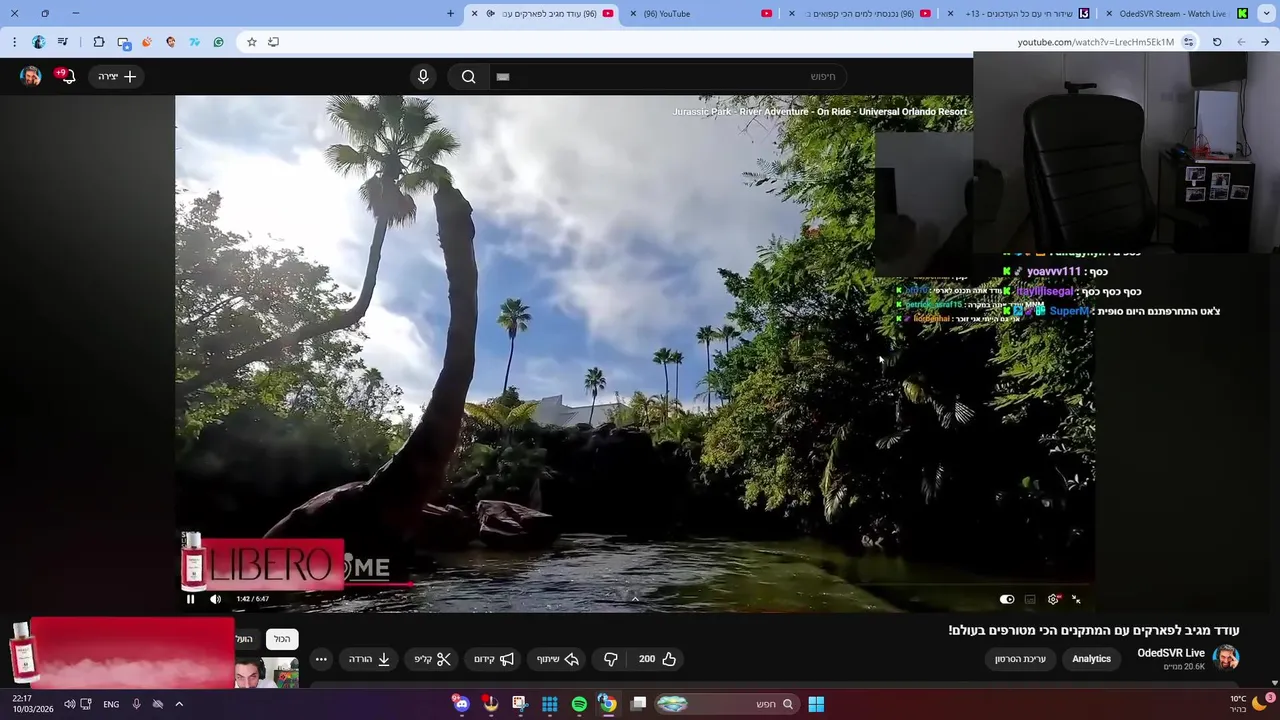The image size is (1280, 720).
Task: Switch to the 'OdedSVR Stream - Watch Live' tab
Action: (x=1177, y=13)
